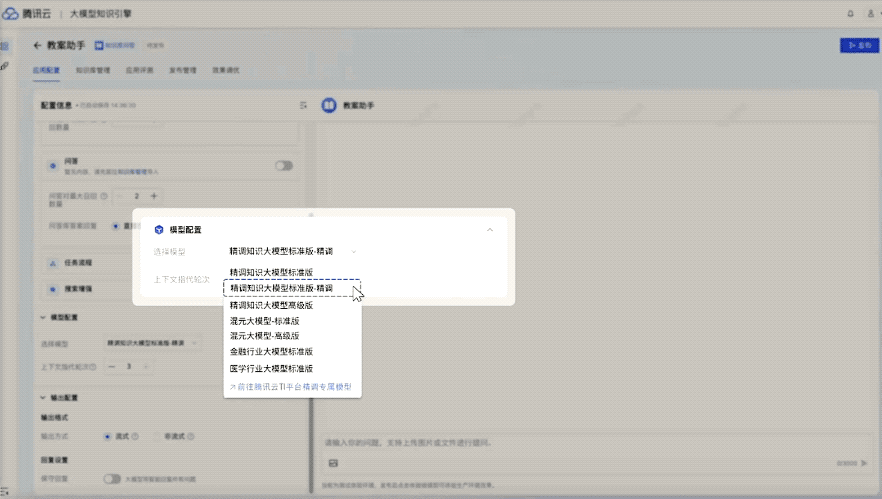
Task: Collapse the highlighted 模型配置 panel chevron
Action: click(490, 230)
